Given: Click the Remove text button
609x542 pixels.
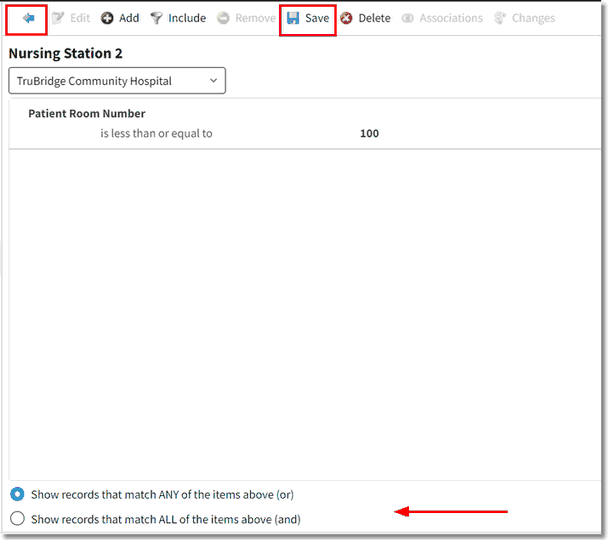Looking at the screenshot, I should (x=255, y=18).
